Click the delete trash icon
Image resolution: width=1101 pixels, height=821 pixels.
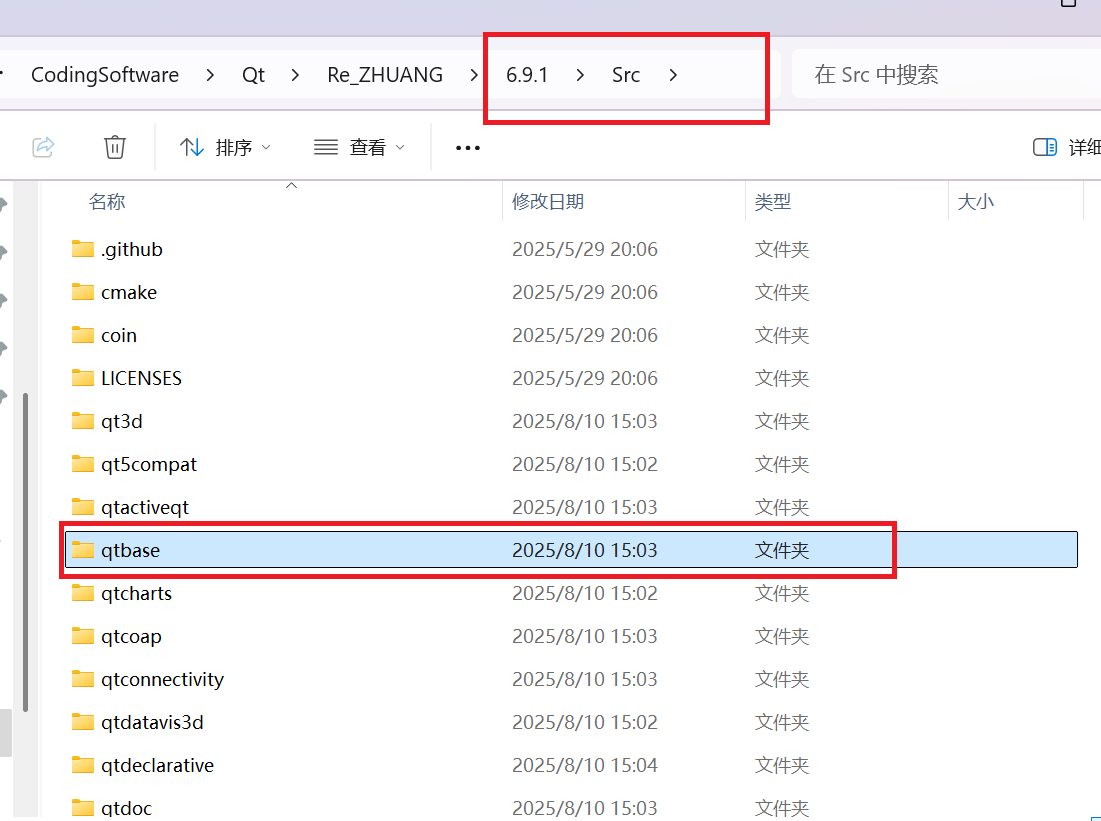pos(114,147)
